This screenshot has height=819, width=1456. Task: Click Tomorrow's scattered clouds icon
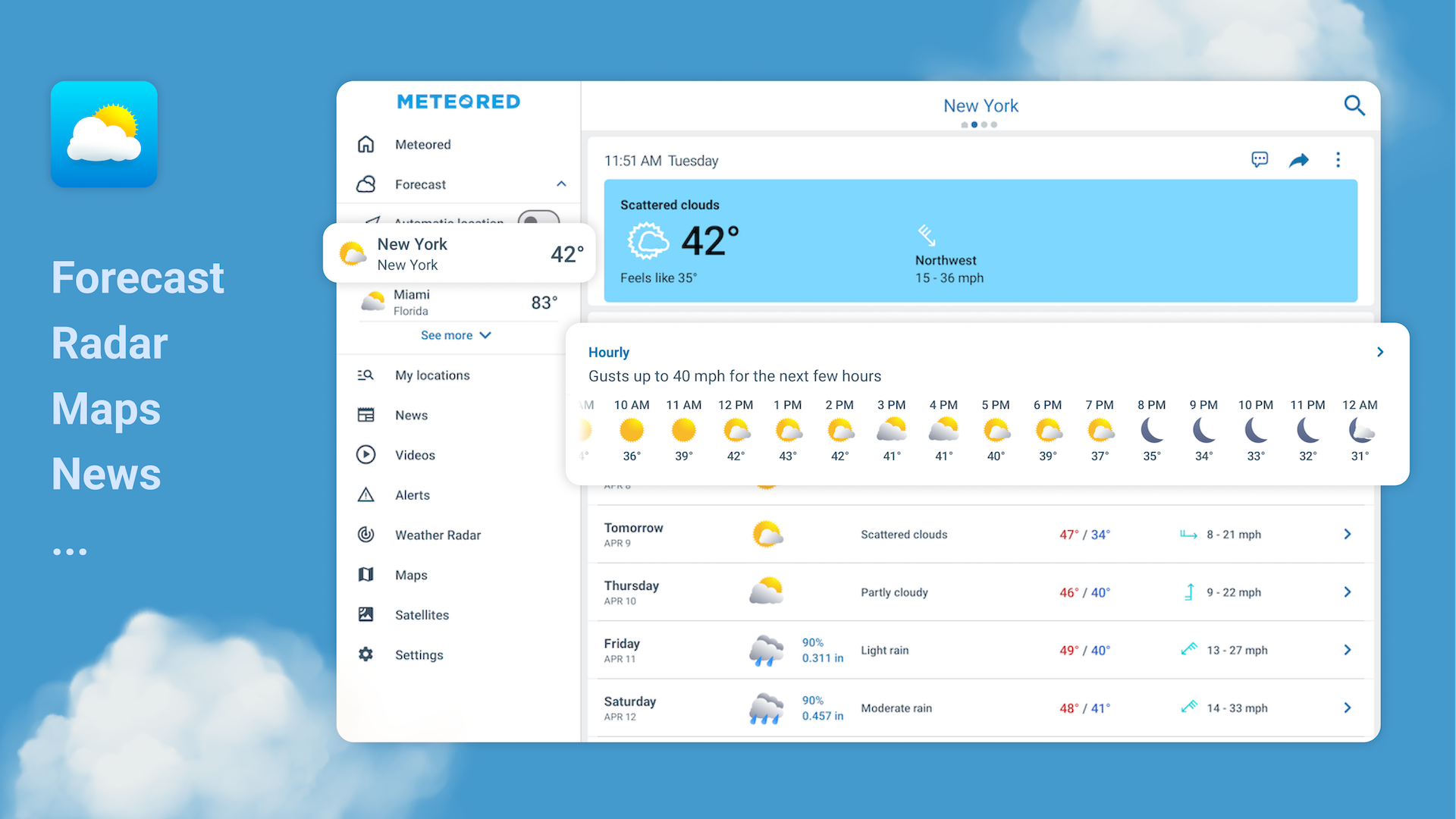tap(767, 534)
